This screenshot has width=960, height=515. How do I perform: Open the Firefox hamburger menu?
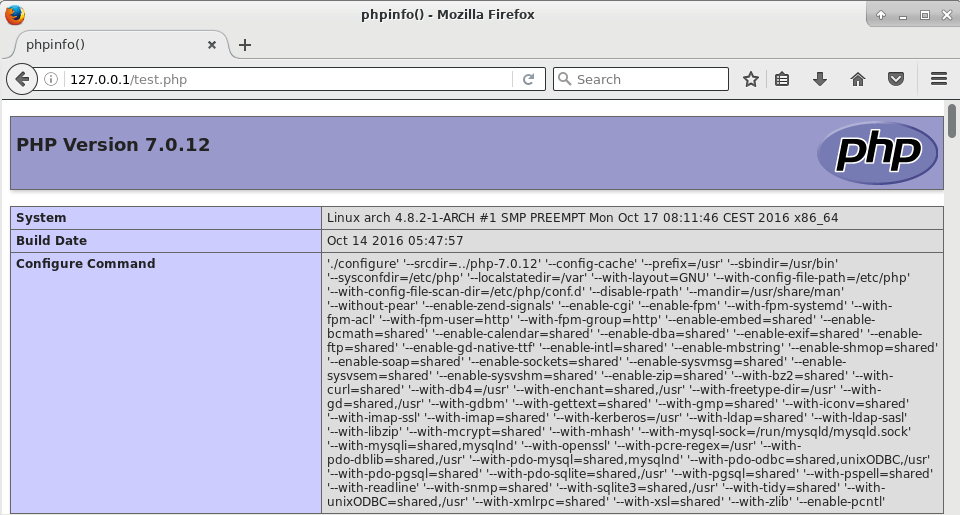[x=938, y=79]
